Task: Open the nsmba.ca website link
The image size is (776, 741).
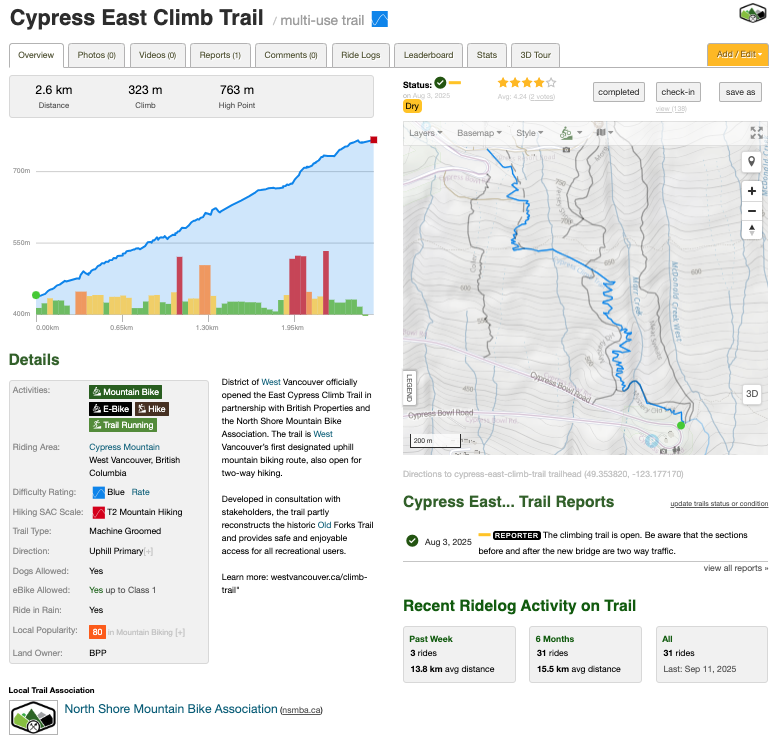Action: pyautogui.click(x=301, y=710)
